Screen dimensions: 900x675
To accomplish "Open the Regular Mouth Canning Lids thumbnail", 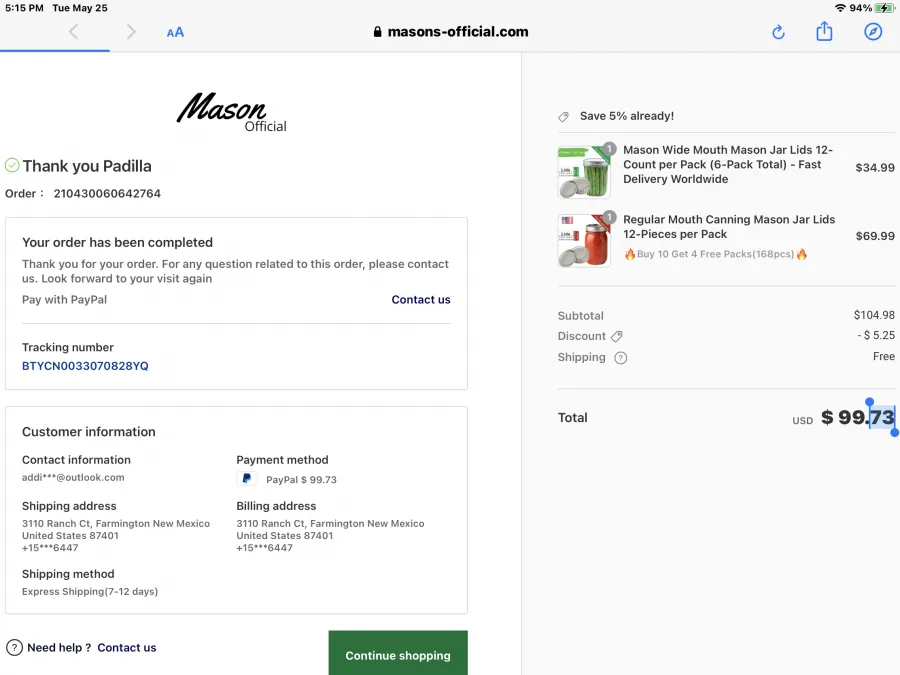I will click(584, 240).
